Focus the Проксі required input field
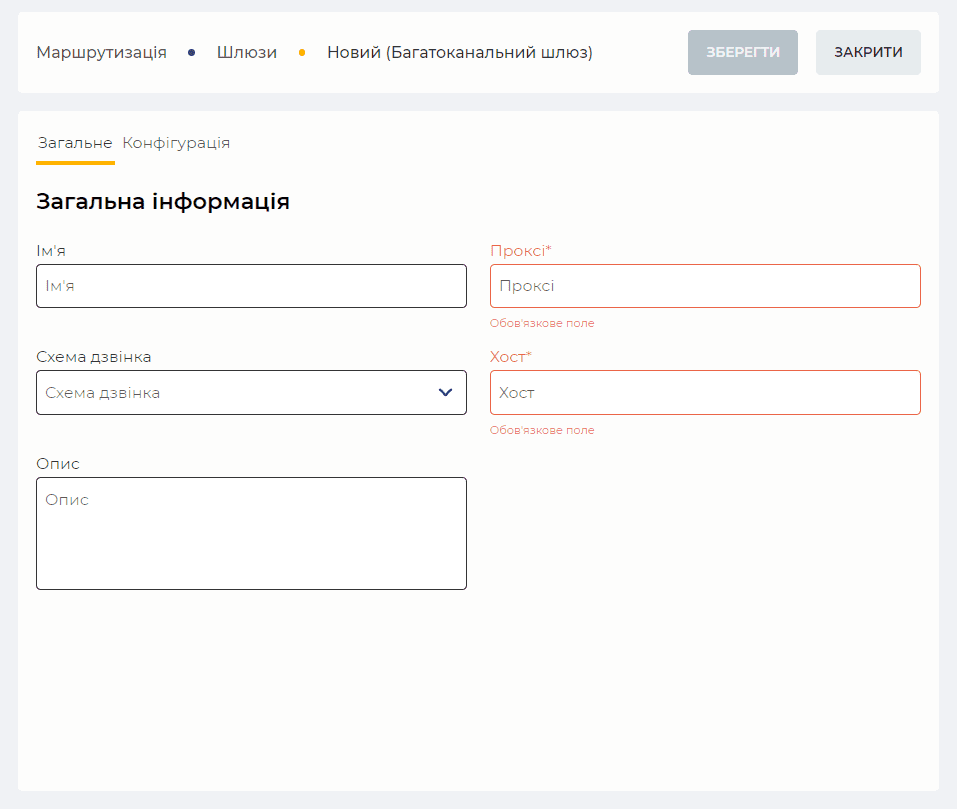This screenshot has width=957, height=809. [x=705, y=286]
